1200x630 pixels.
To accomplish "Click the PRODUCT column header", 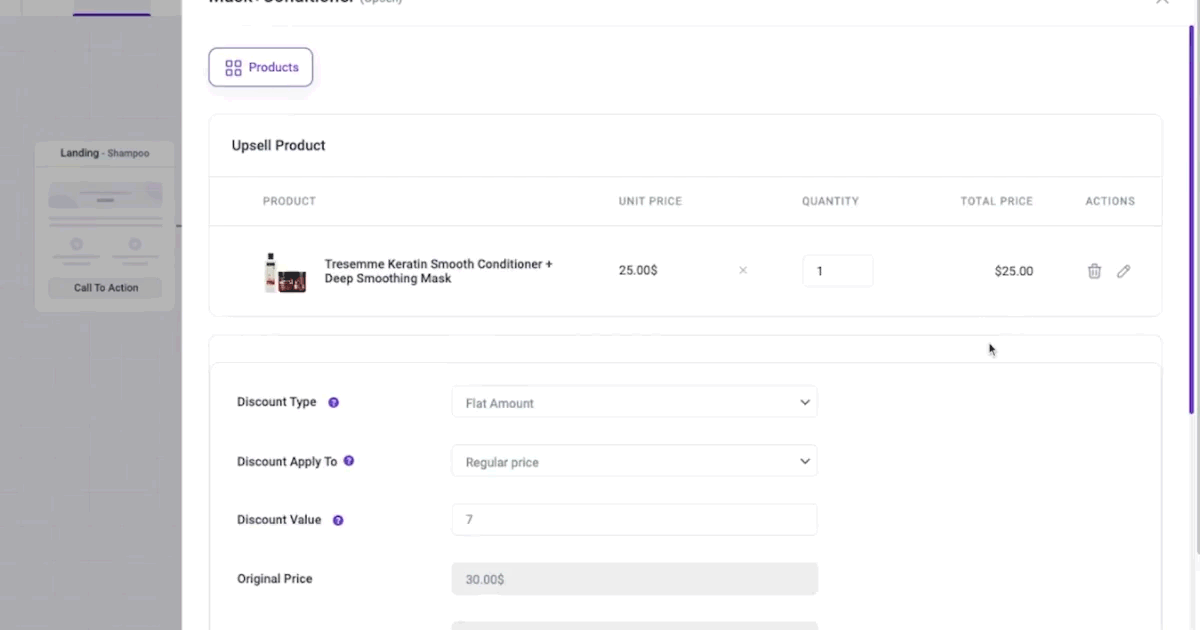I will [x=289, y=201].
